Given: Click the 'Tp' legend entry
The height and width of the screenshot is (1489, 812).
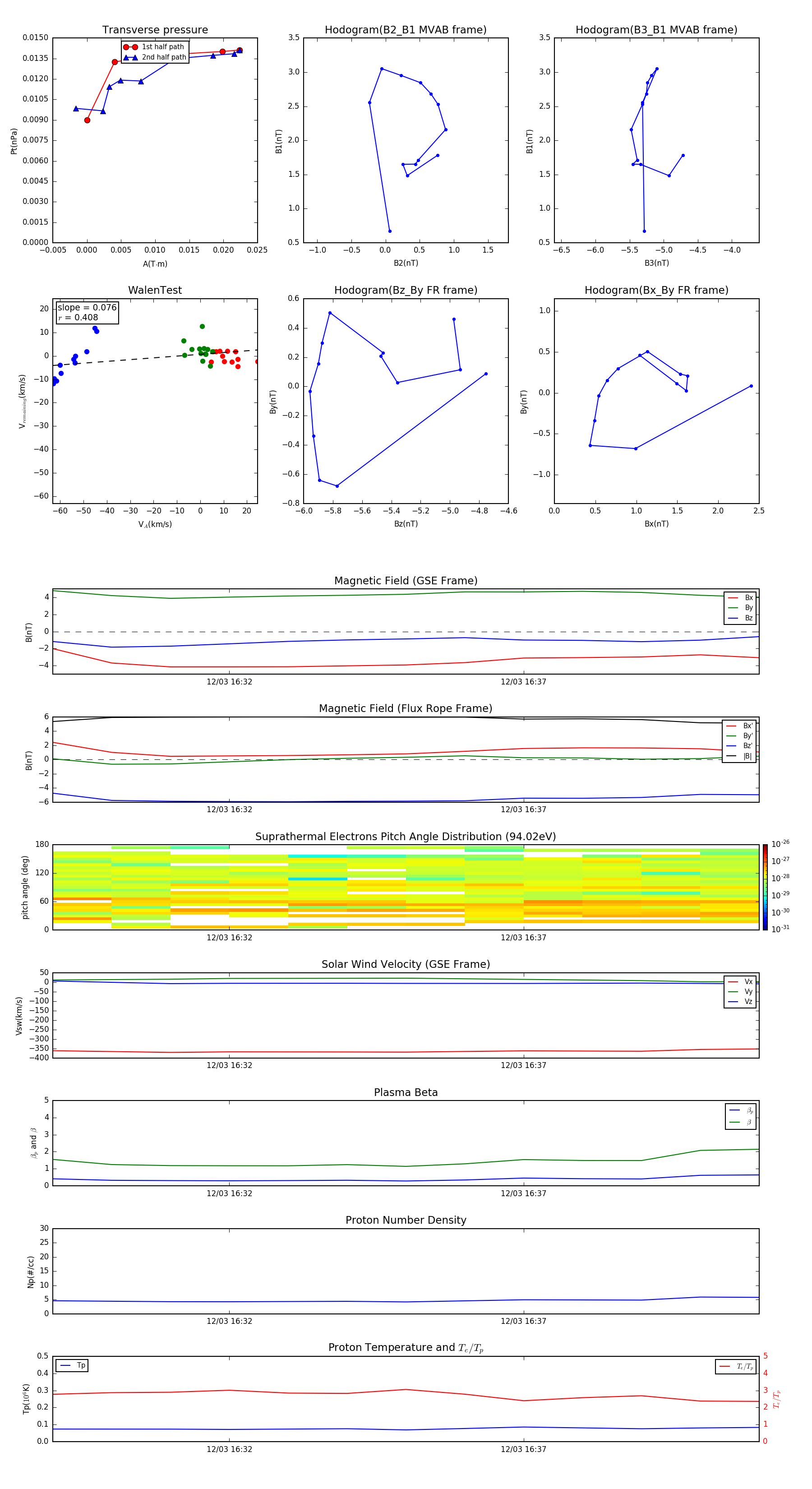Looking at the screenshot, I should tap(72, 1365).
